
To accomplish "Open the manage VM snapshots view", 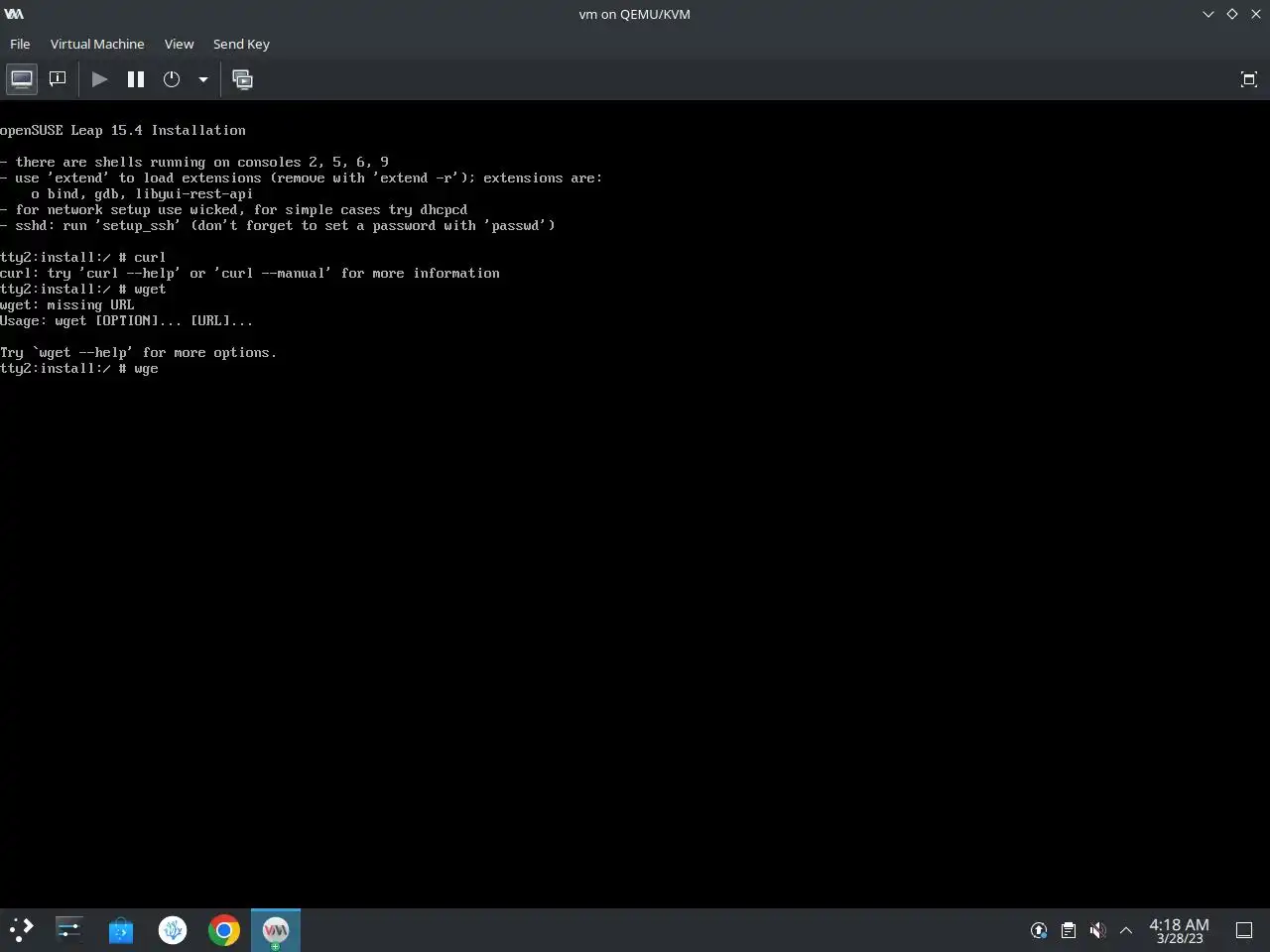I will tap(242, 79).
